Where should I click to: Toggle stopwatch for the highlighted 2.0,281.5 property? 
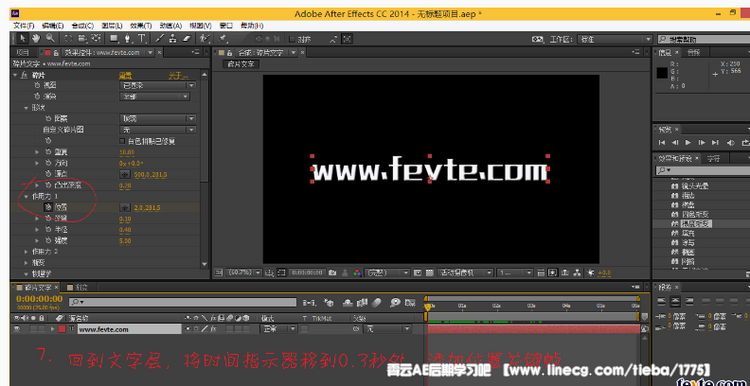coord(47,208)
